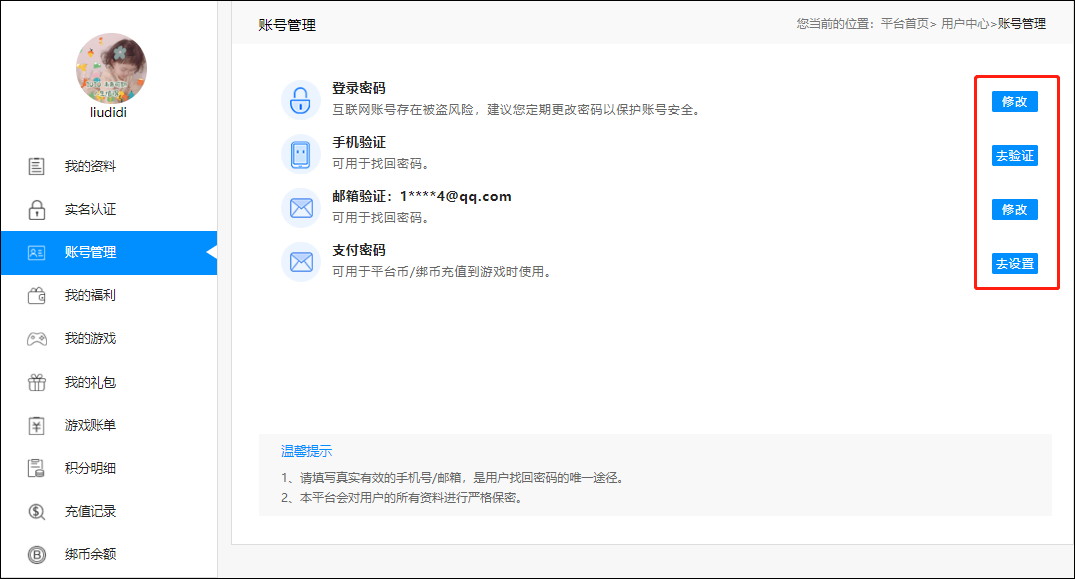
Task: Click the 充值记录 dollar icon
Action: click(36, 512)
